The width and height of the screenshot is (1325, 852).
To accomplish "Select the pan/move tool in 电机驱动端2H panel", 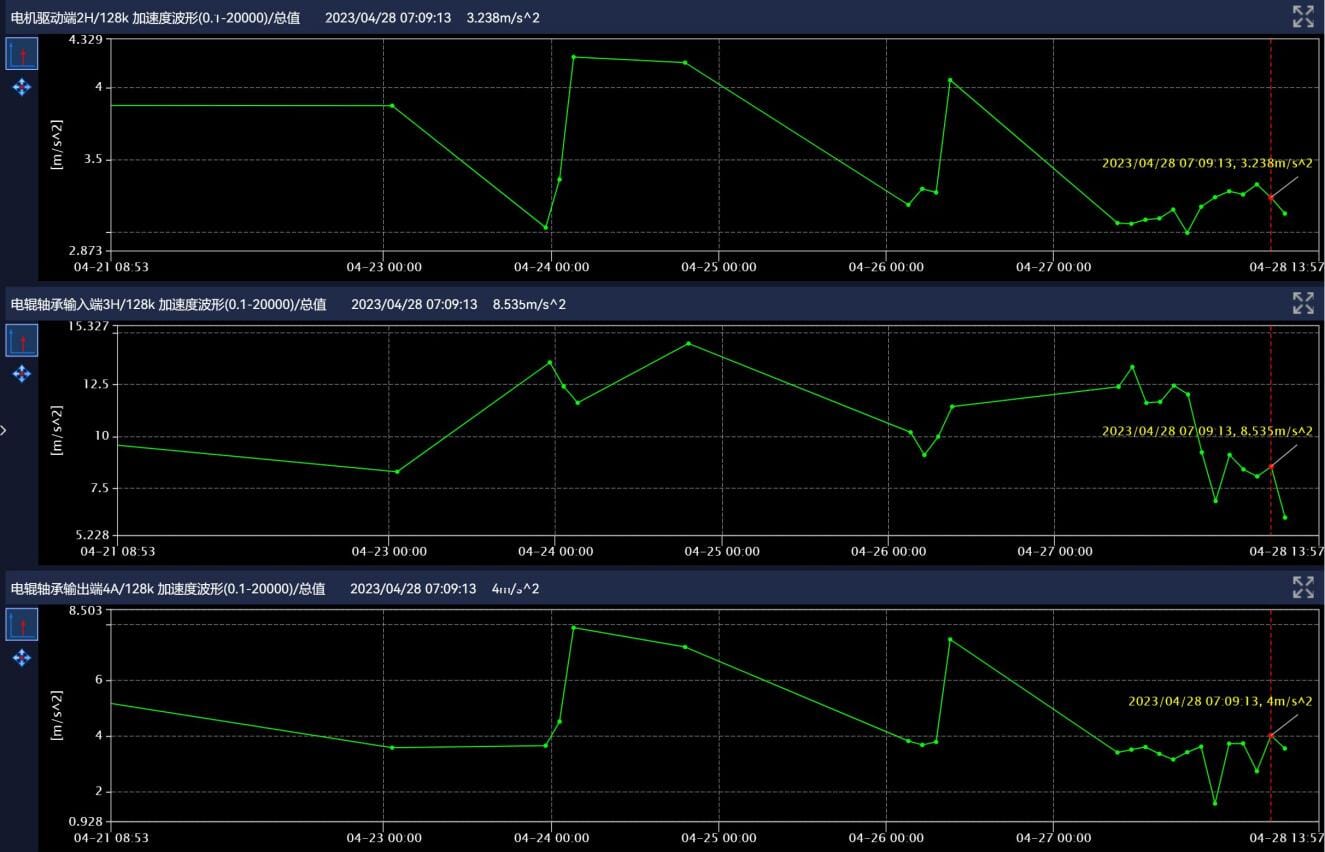I will pos(22,88).
